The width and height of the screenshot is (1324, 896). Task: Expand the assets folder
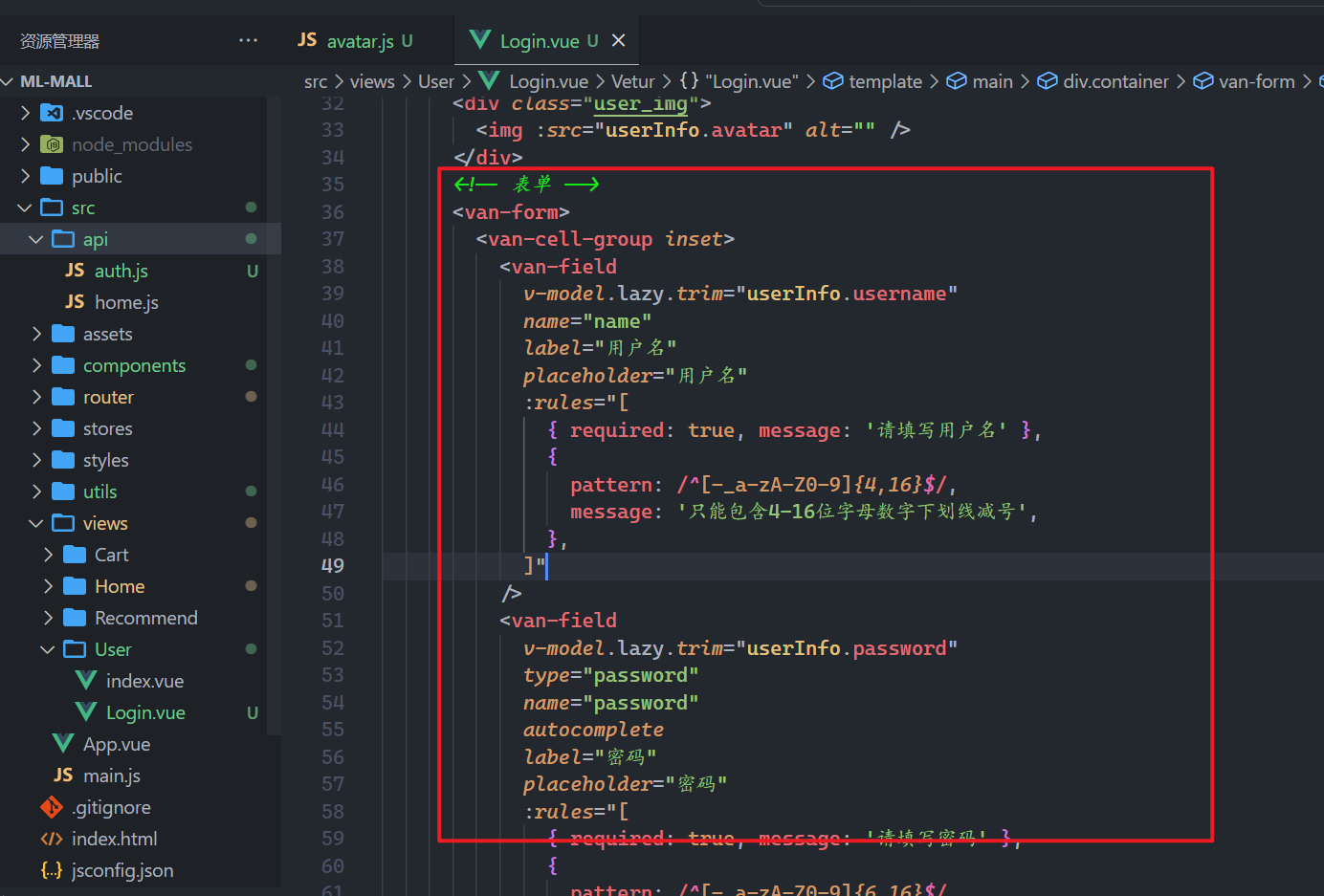(x=36, y=334)
